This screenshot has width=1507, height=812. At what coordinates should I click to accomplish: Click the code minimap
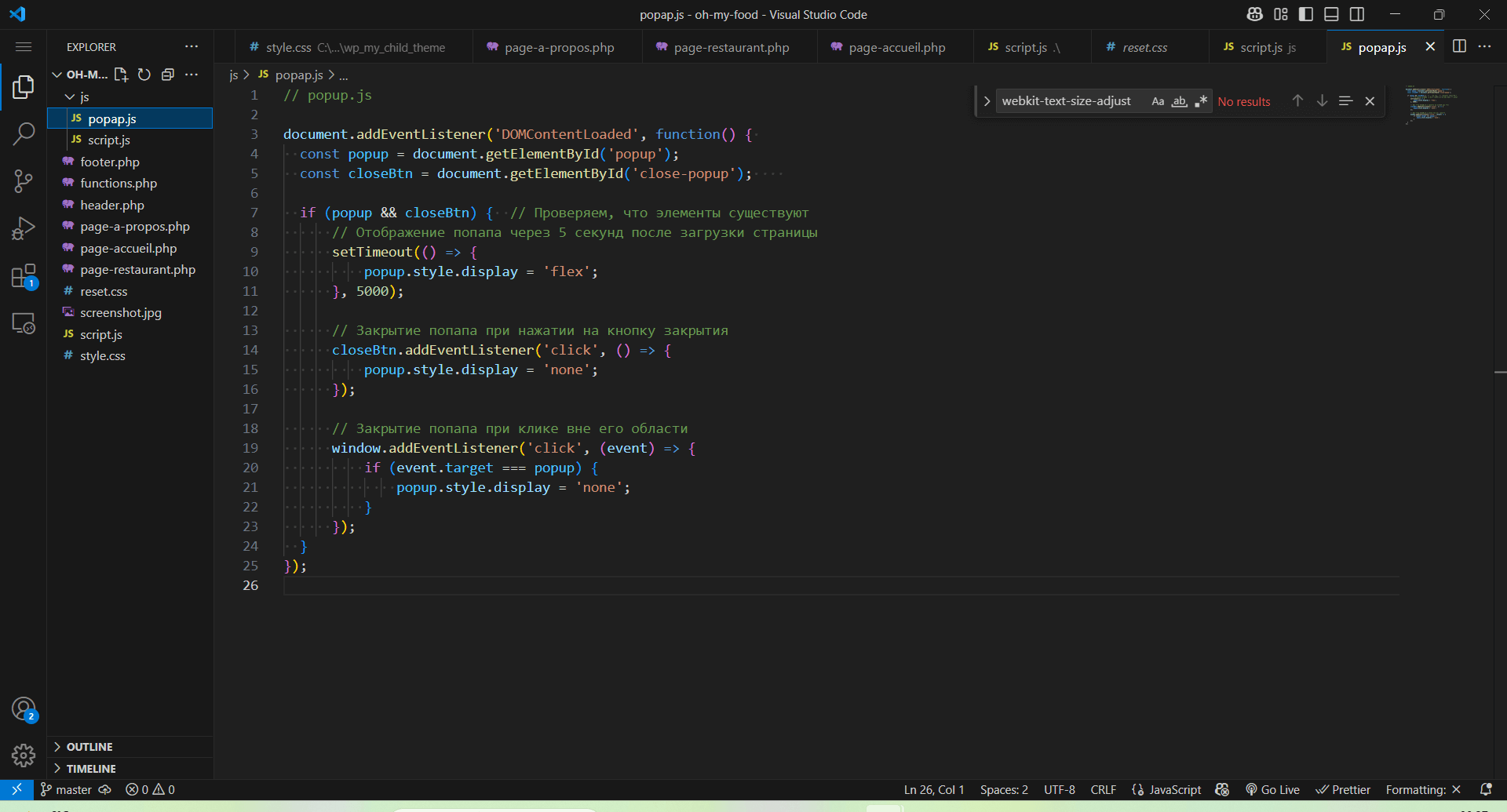click(1432, 104)
